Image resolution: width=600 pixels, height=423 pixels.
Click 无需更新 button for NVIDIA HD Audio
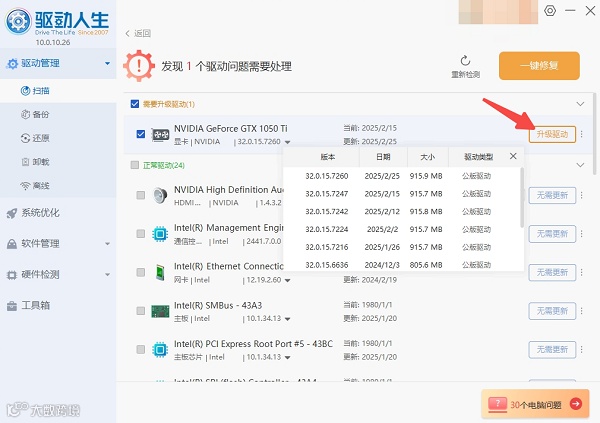552,195
